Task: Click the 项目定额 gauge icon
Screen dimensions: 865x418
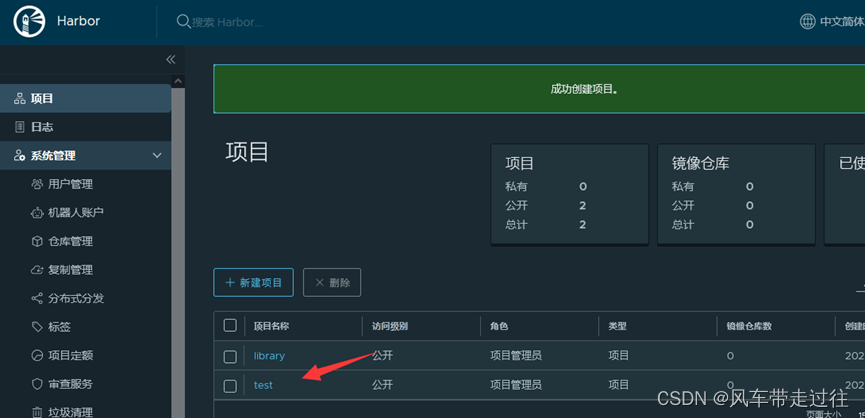Action: click(37, 355)
